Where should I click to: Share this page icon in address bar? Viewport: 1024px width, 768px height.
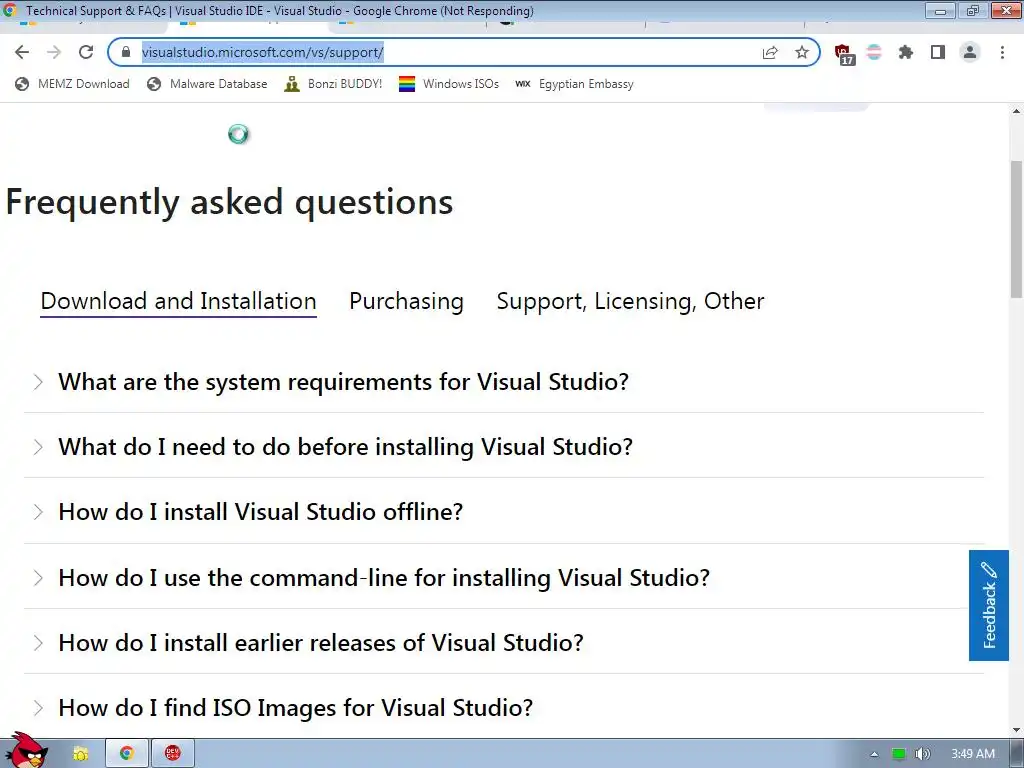click(771, 52)
